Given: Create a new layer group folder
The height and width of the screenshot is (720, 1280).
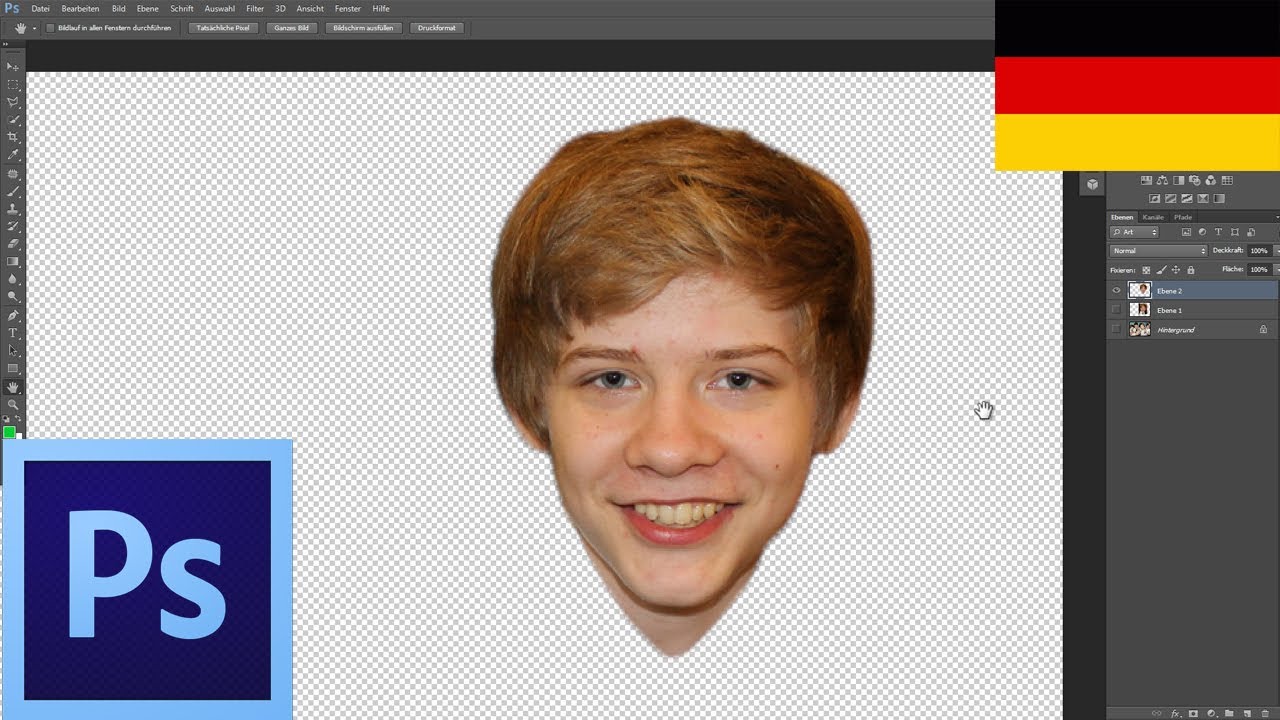Looking at the screenshot, I should coord(1229,713).
